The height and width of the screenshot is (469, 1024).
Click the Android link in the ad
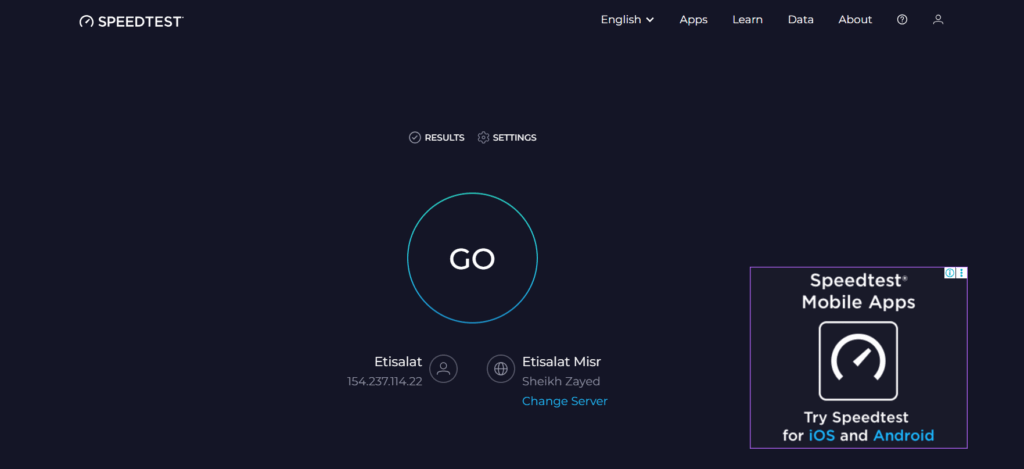click(903, 435)
